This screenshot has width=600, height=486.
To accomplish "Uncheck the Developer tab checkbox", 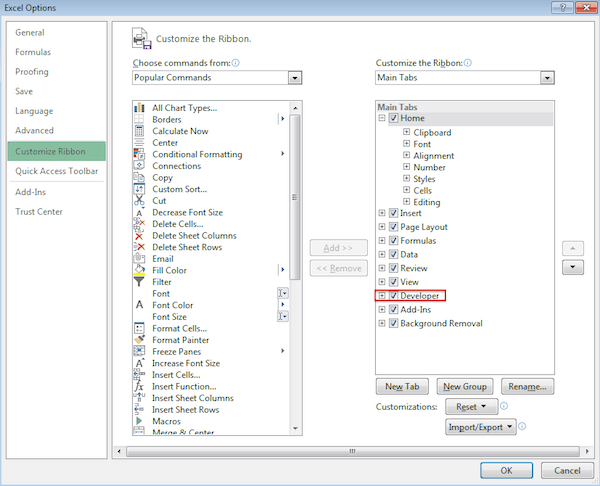I will (394, 296).
